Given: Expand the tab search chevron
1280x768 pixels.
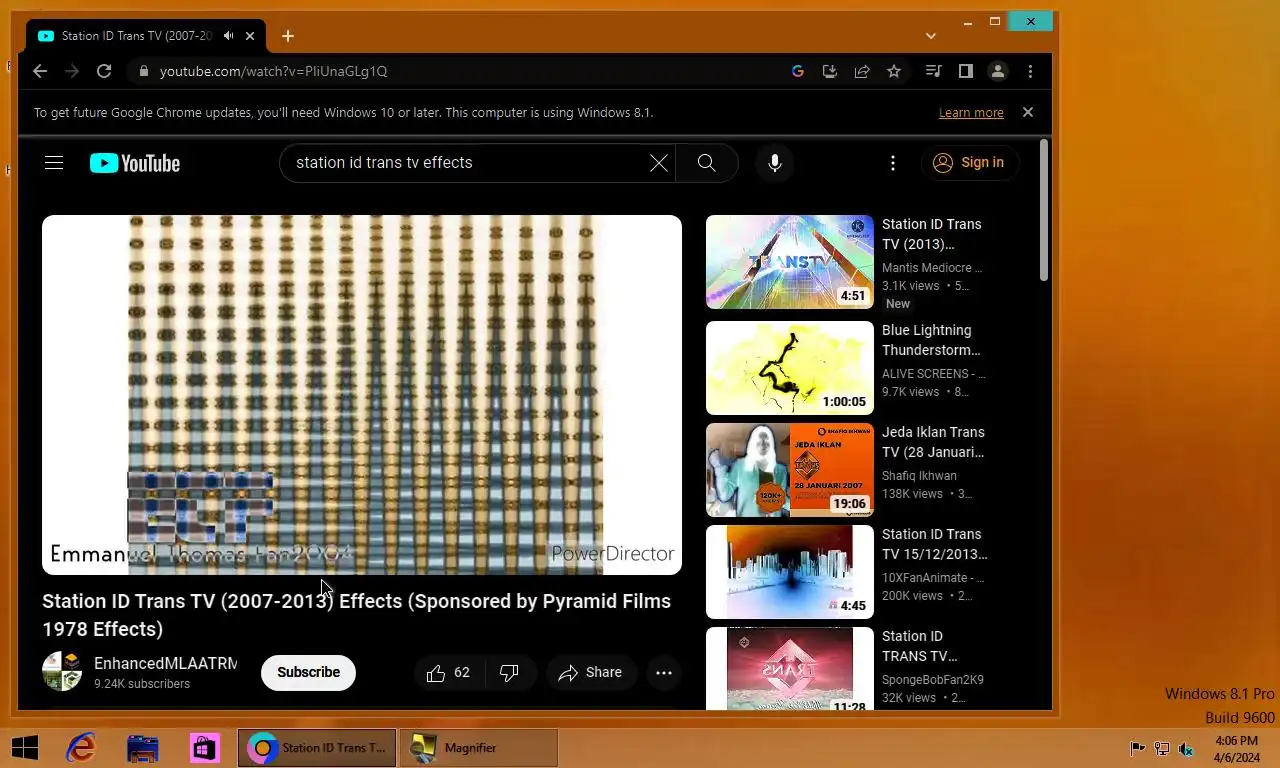Looking at the screenshot, I should [x=931, y=36].
